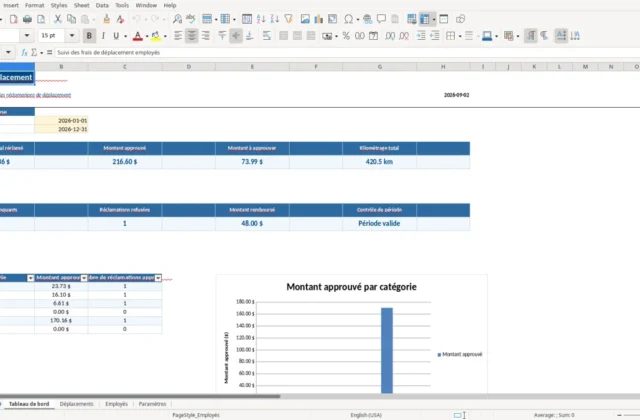Open the Data menu
Screen dimensions: 640x420
pyautogui.click(x=102, y=5)
